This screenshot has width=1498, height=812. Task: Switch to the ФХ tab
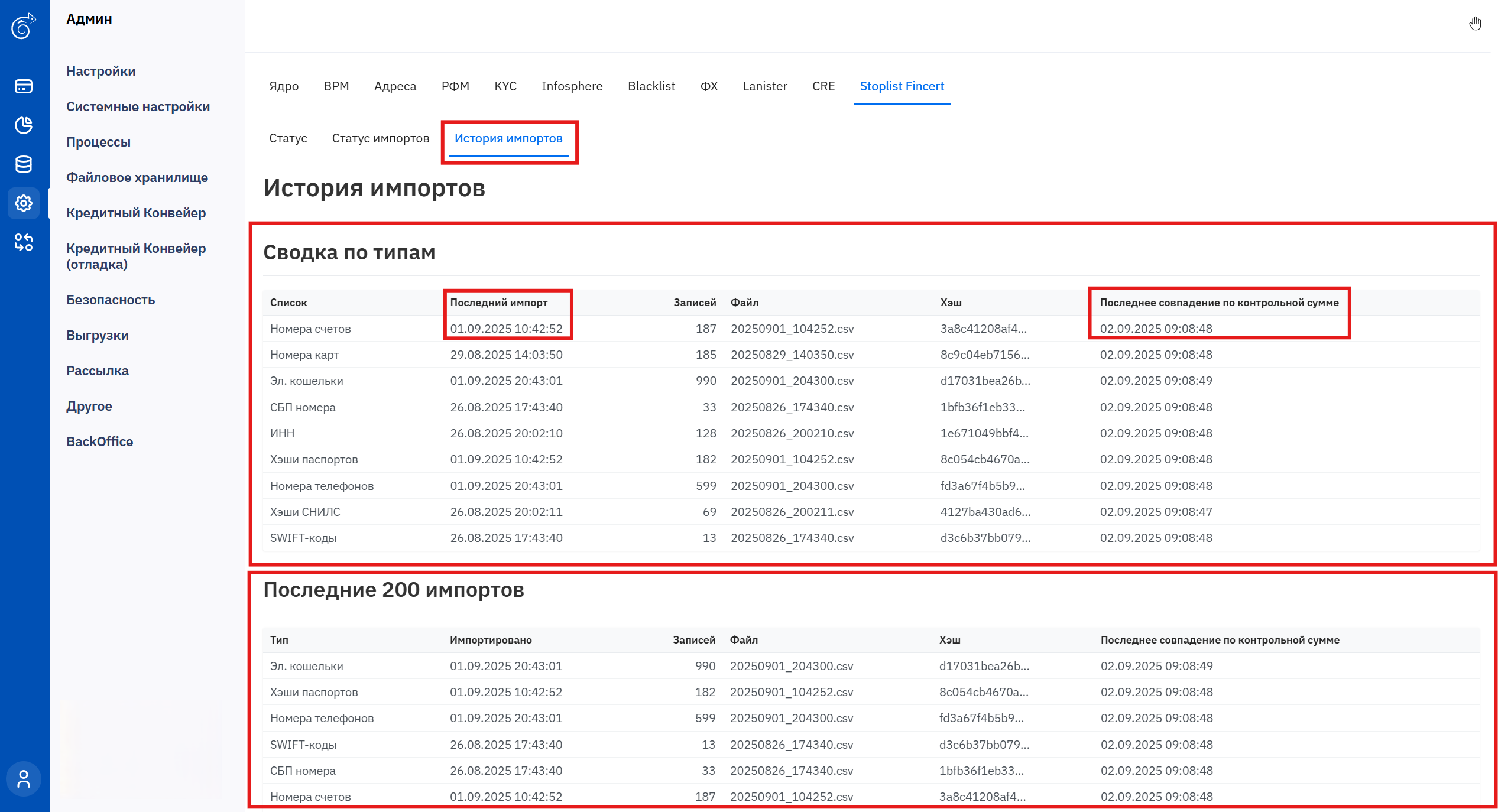(709, 86)
